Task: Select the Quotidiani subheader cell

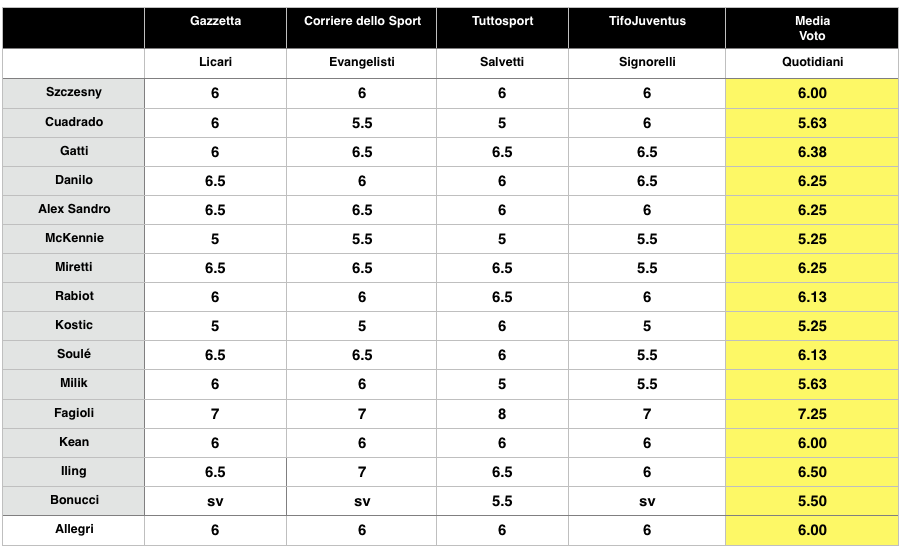Action: (812, 62)
